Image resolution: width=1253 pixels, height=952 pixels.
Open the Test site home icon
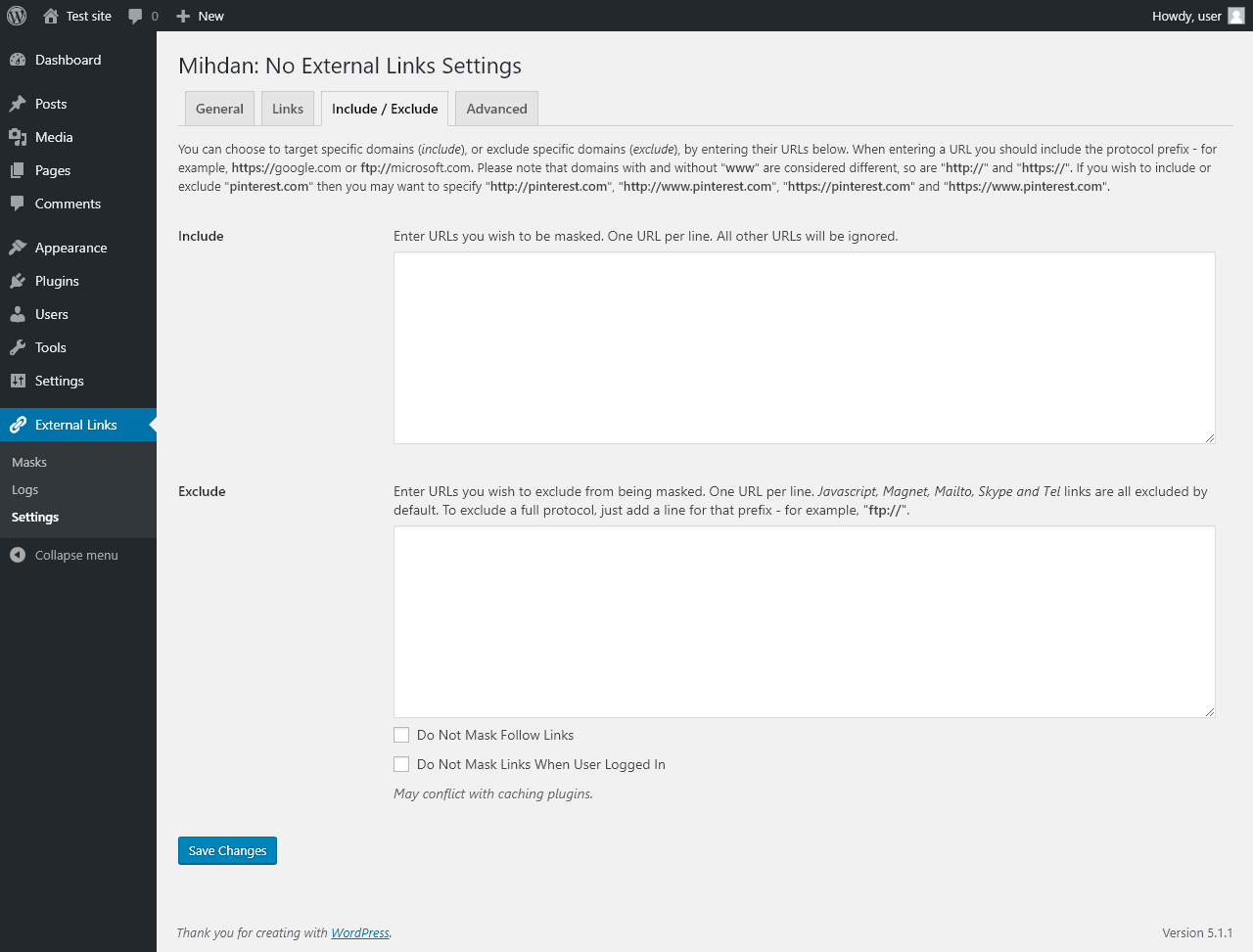pyautogui.click(x=51, y=16)
